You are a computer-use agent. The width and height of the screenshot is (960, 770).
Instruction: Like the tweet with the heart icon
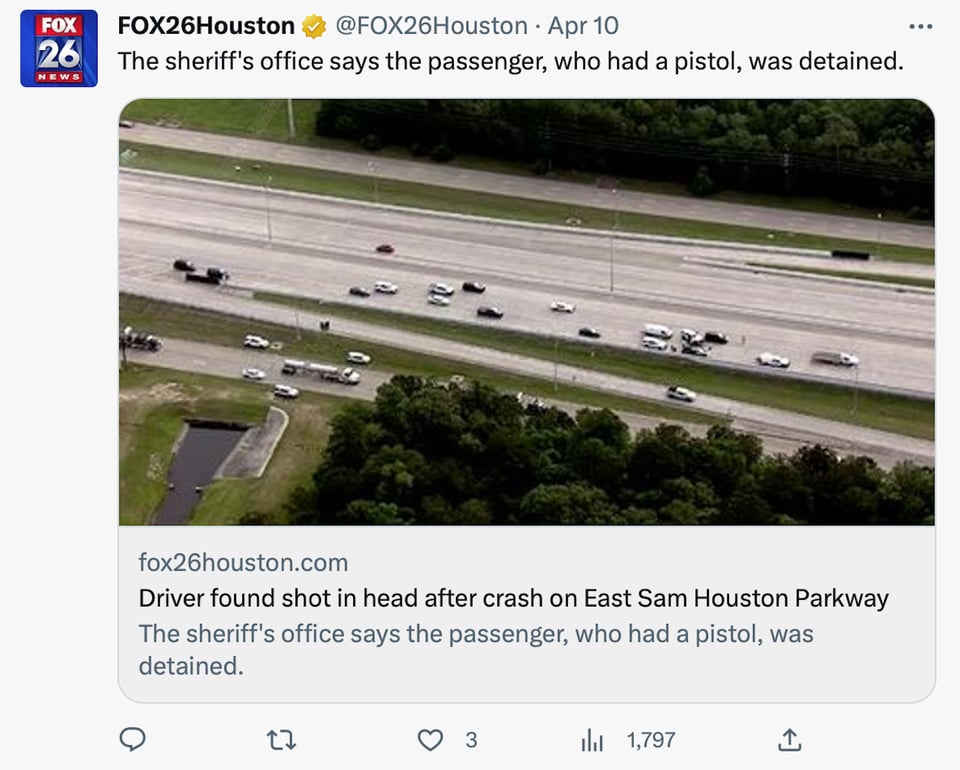pos(430,740)
